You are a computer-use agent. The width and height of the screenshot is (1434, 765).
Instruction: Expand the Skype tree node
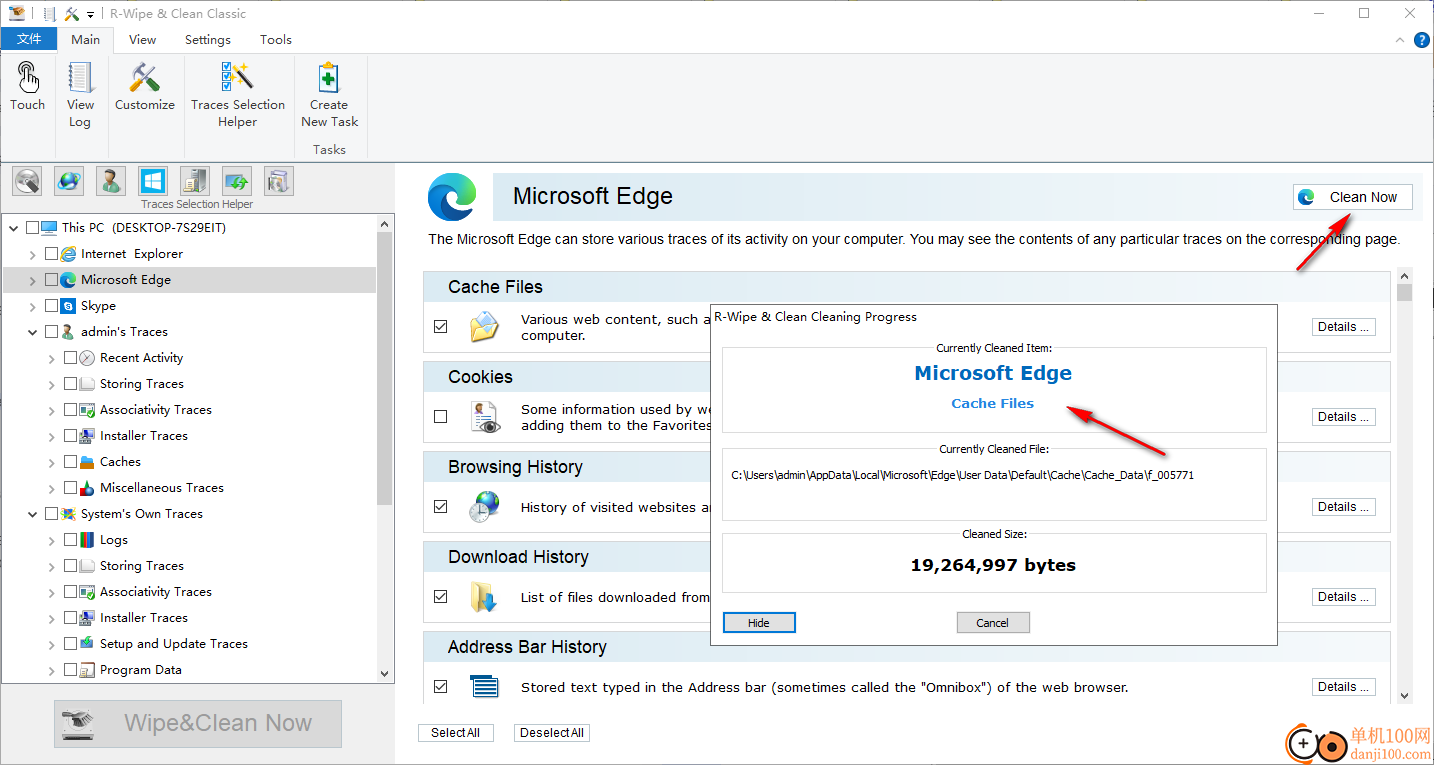33,306
